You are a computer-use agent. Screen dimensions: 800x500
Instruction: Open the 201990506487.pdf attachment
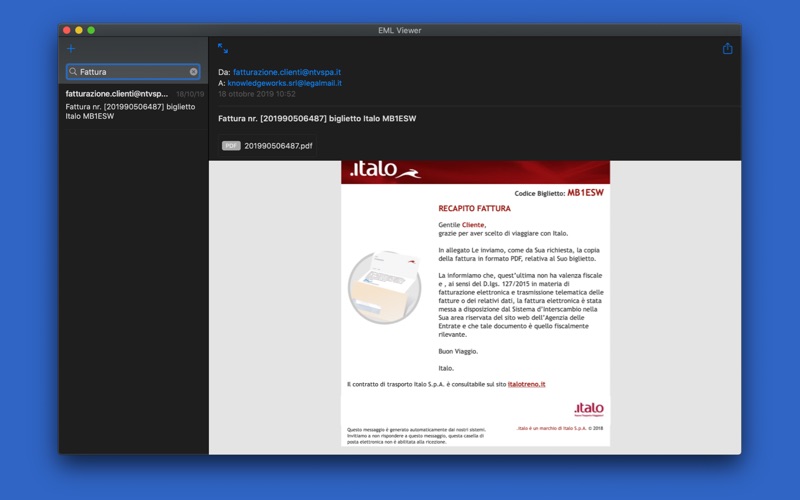267,146
